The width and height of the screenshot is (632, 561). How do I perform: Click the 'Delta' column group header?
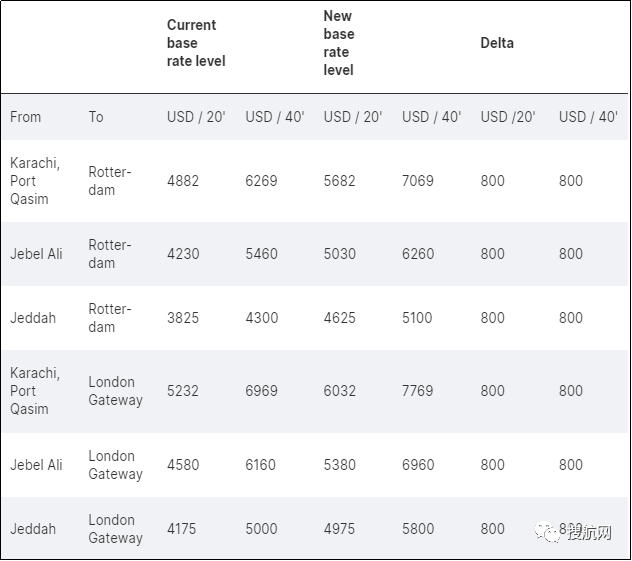click(x=497, y=43)
